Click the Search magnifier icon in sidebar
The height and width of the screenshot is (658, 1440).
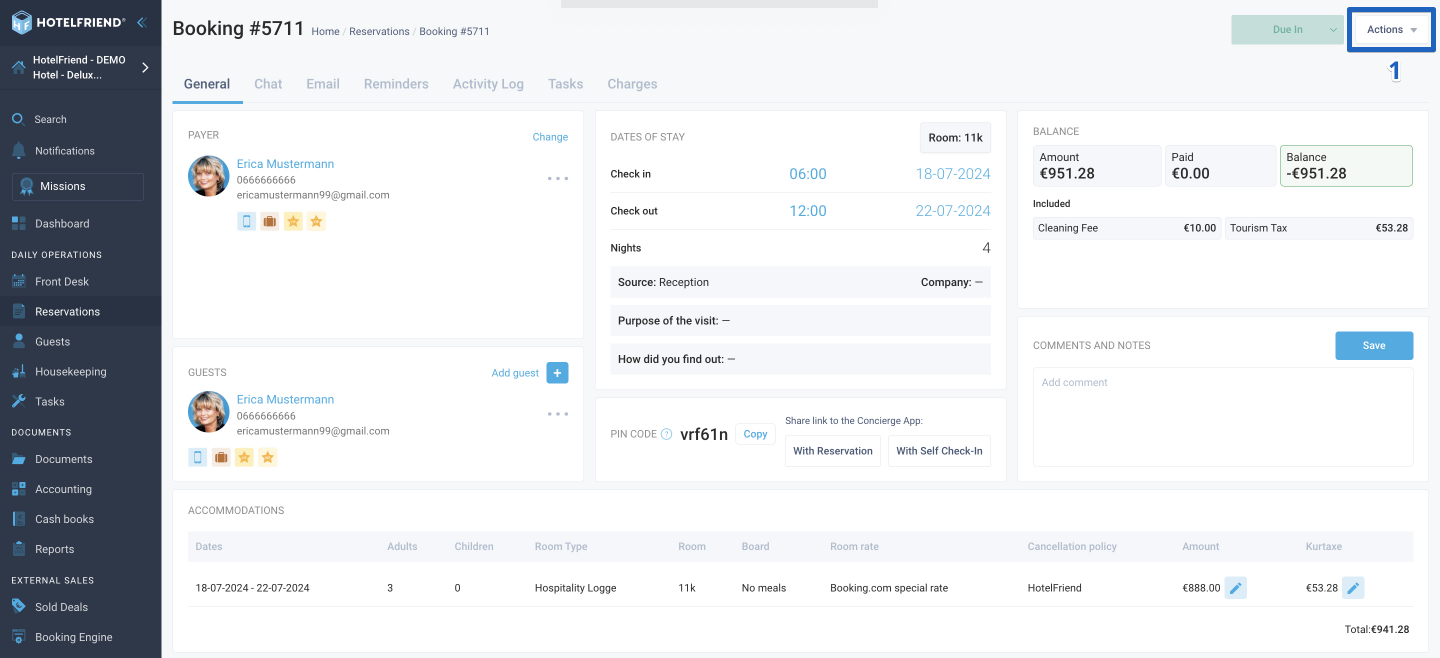click(18, 119)
